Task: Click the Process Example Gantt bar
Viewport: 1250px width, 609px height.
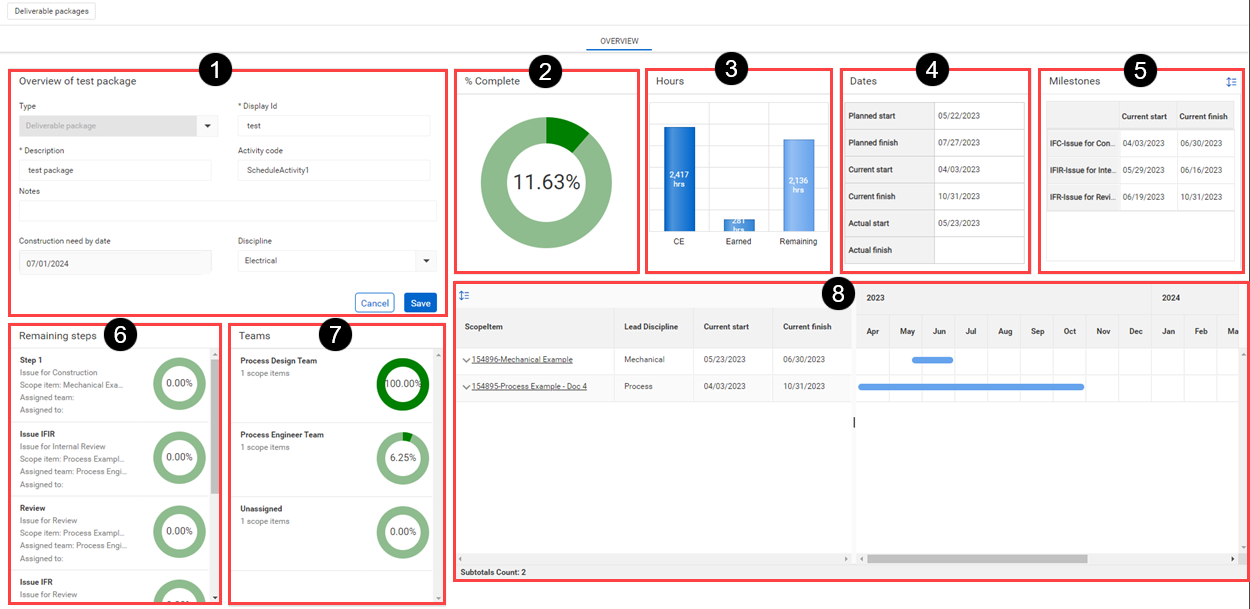Action: point(970,387)
